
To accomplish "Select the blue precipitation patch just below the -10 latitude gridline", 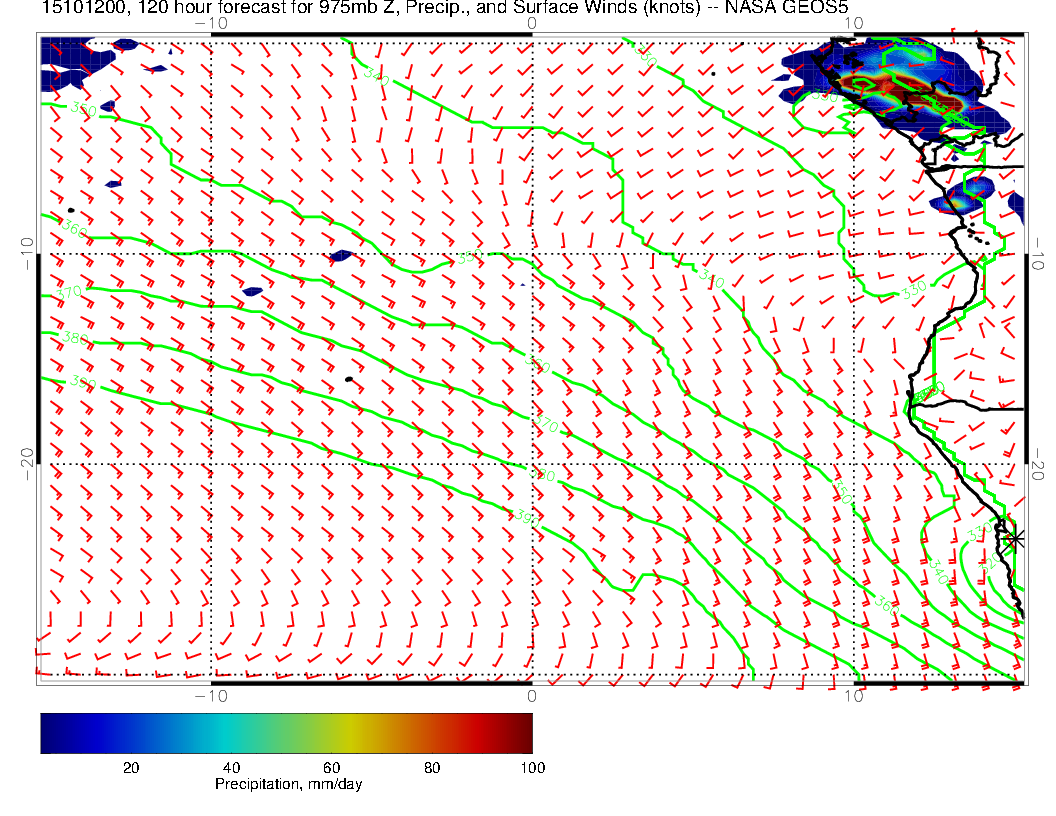I will click(252, 292).
